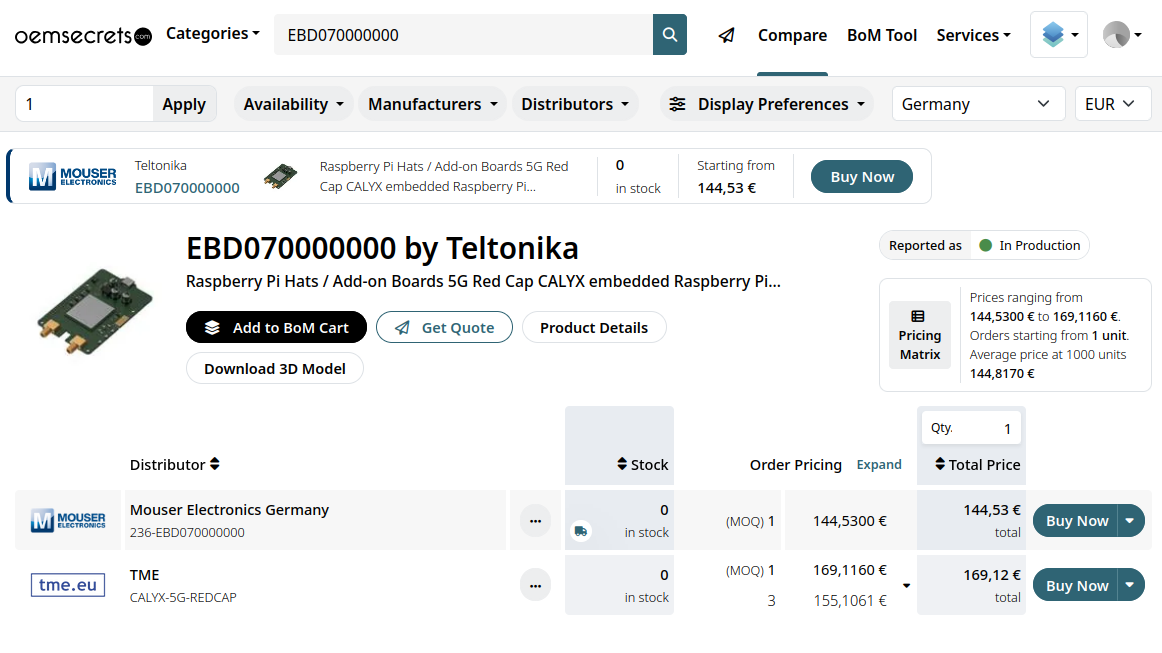Open three-dot options for TME row
Viewport: 1162px width, 653px height.
pyautogui.click(x=535, y=585)
